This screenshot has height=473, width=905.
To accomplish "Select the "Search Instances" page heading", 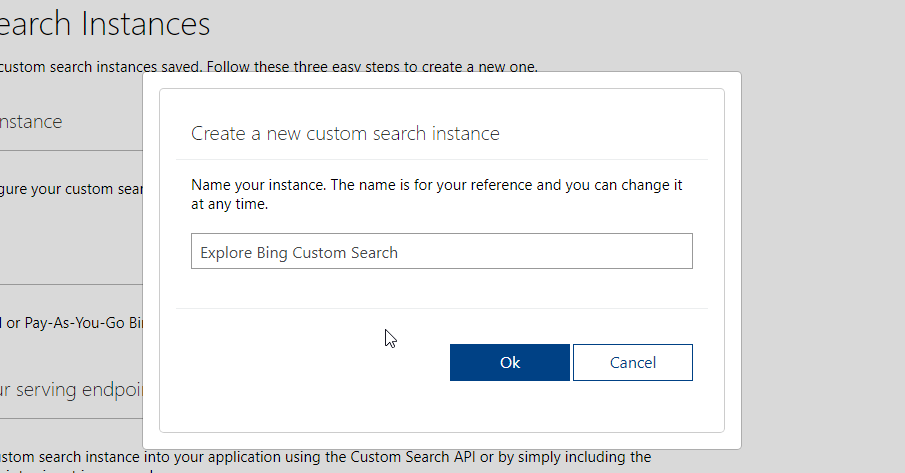I will (x=105, y=23).
